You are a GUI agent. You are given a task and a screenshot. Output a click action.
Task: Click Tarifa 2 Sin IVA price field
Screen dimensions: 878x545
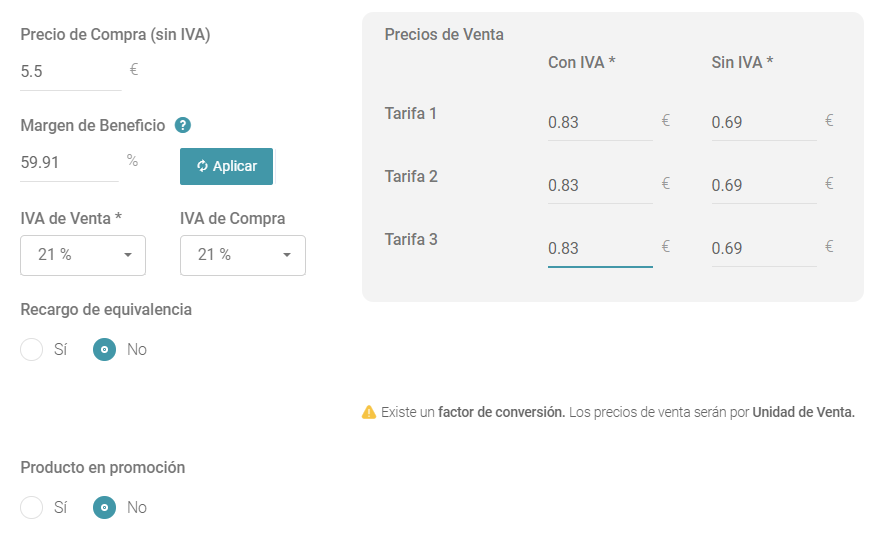(764, 185)
